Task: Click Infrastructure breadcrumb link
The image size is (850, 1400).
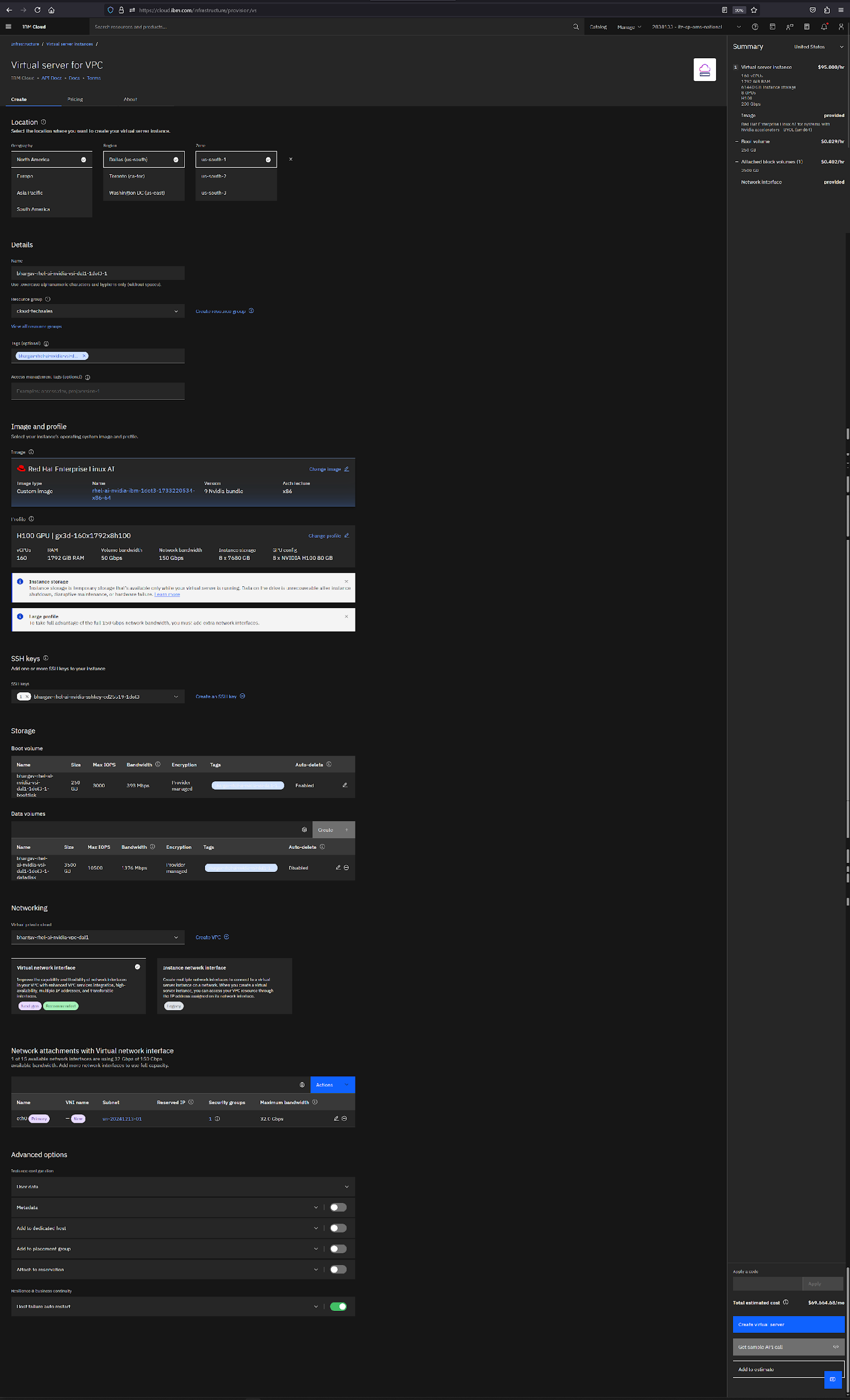Action: (25, 44)
